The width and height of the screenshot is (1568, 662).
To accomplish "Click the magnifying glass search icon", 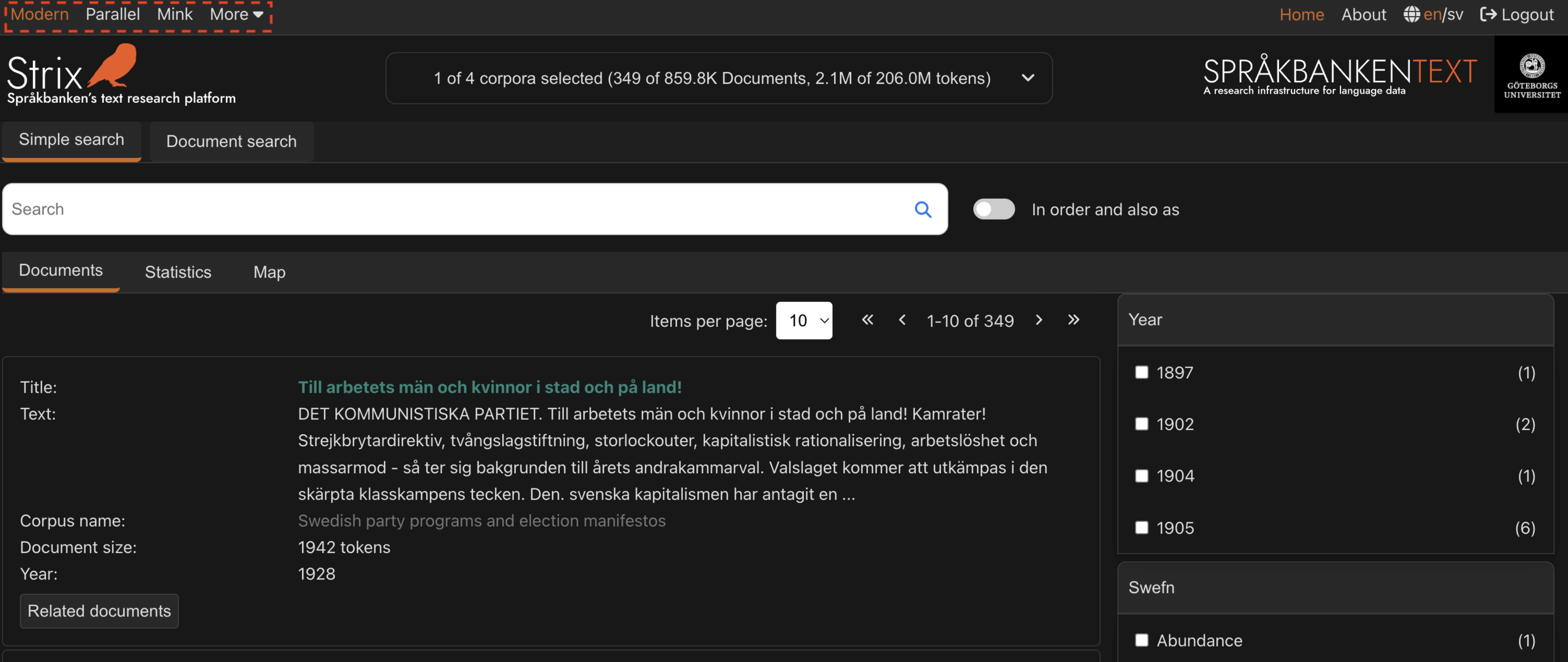I will [923, 209].
